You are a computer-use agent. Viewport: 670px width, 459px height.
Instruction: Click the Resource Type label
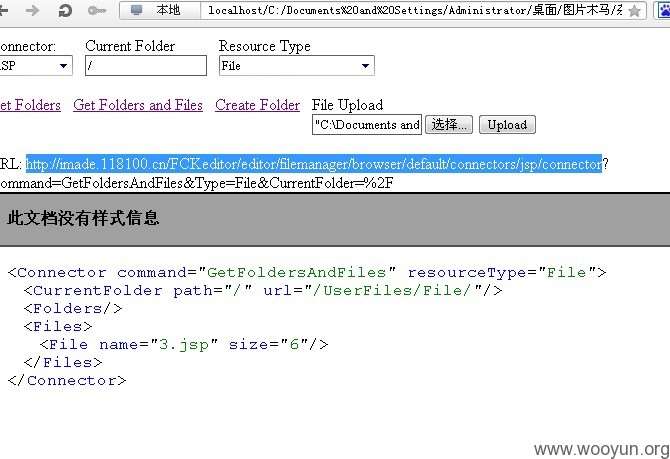coord(264,46)
